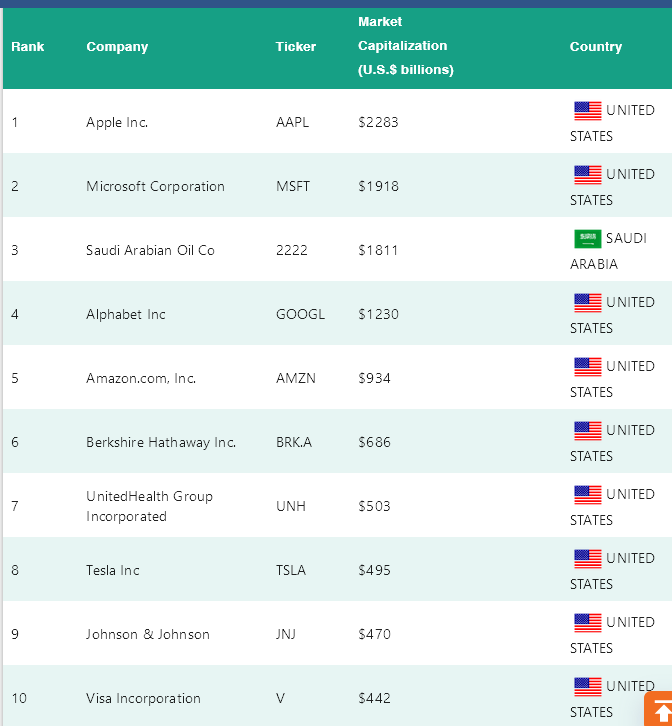Click the US flag in Berkshire Hathaway row

(x=588, y=431)
